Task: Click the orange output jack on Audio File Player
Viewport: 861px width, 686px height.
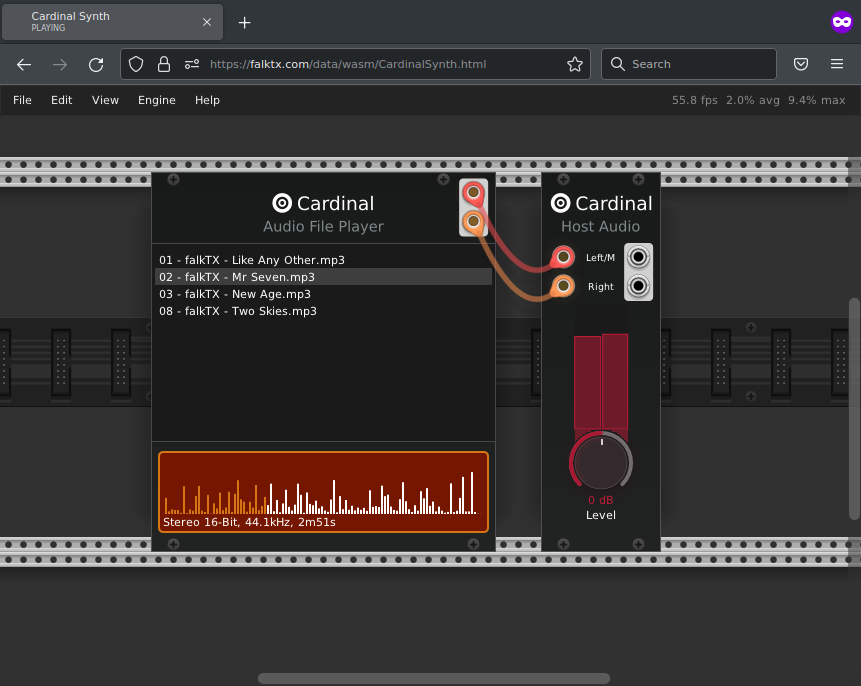Action: pos(473,222)
